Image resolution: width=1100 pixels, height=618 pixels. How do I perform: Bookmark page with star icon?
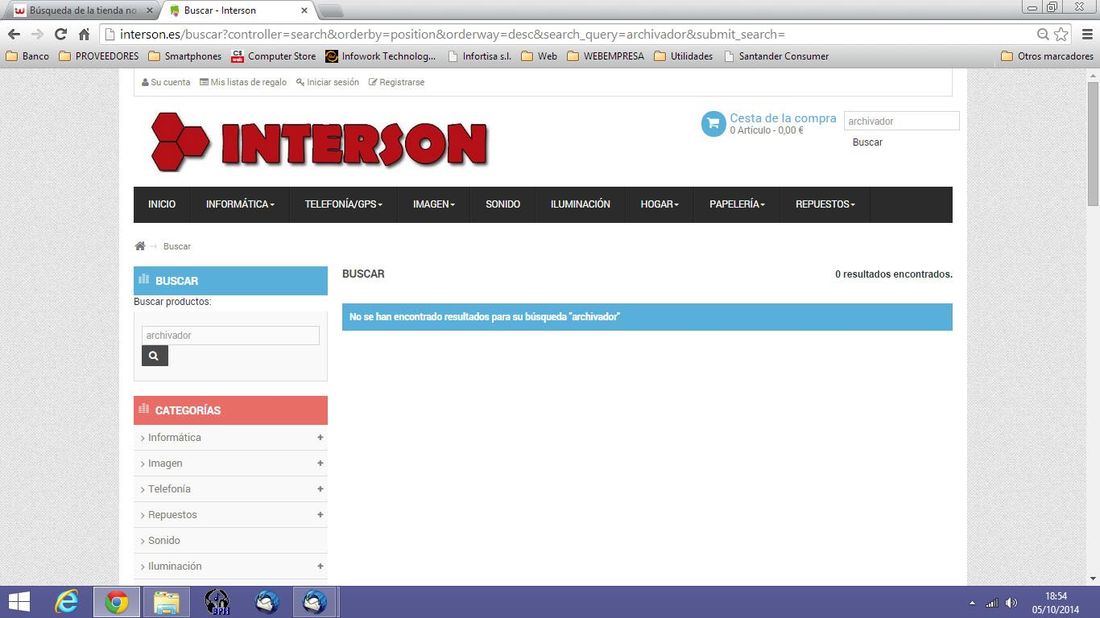point(1061,34)
